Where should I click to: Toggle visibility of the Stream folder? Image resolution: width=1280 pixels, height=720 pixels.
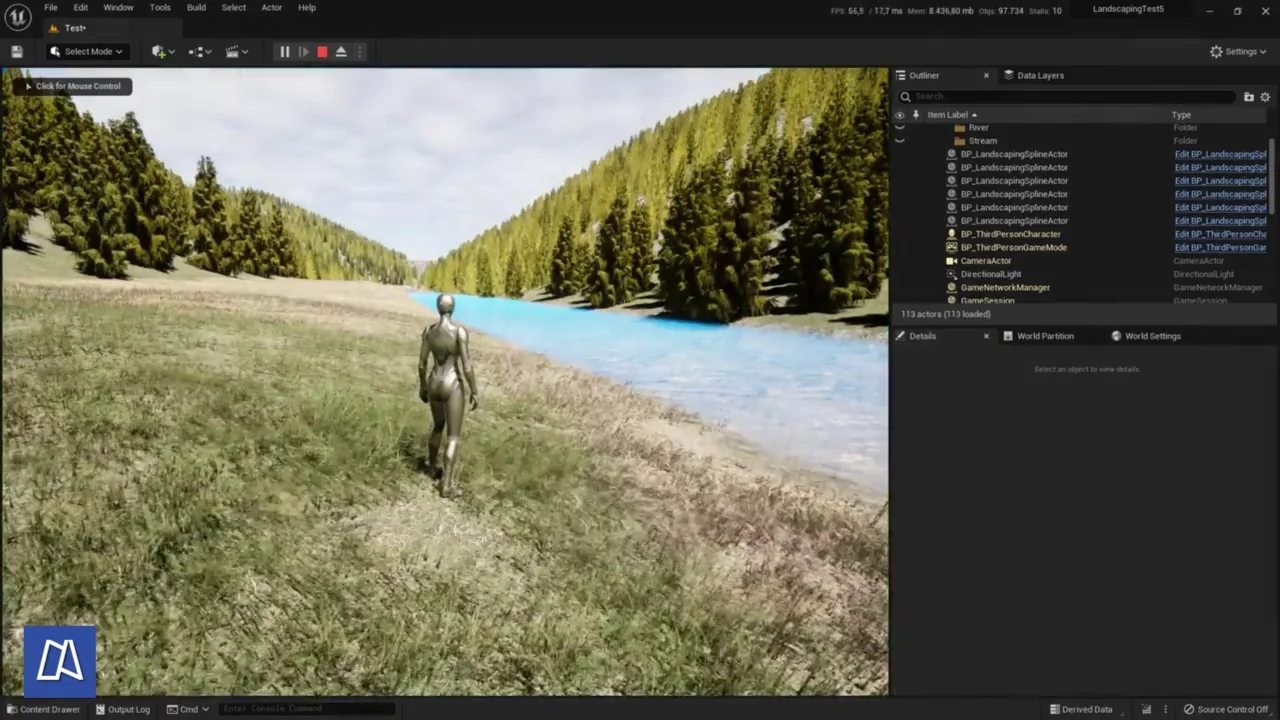899,141
